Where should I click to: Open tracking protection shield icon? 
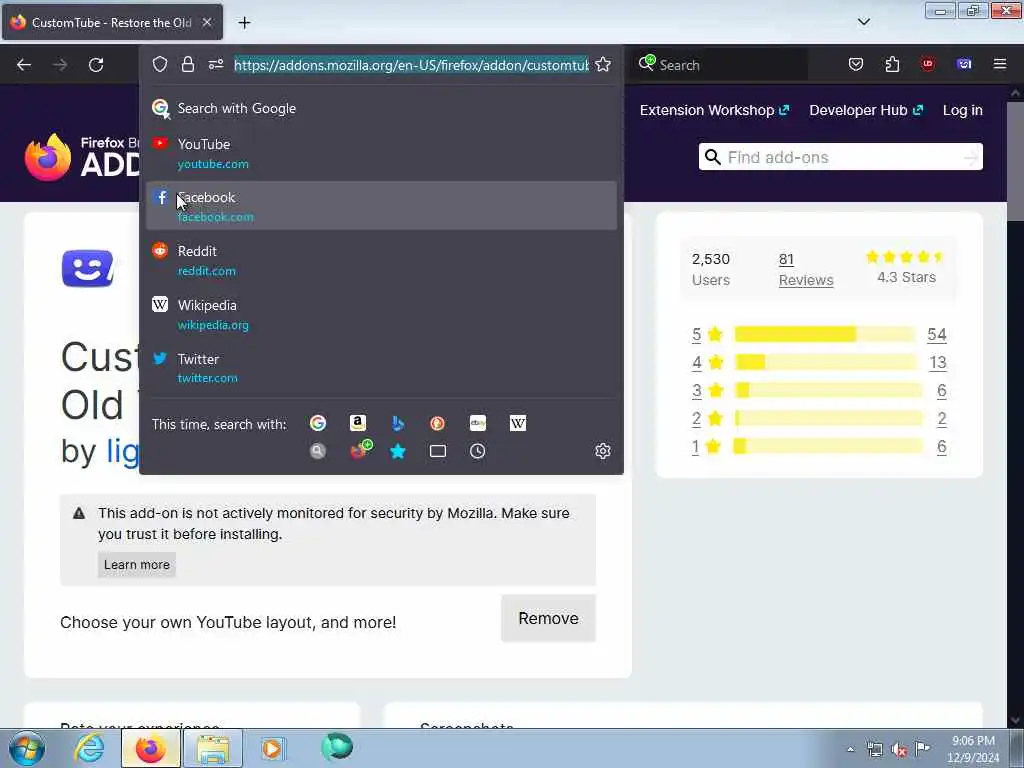(x=160, y=65)
